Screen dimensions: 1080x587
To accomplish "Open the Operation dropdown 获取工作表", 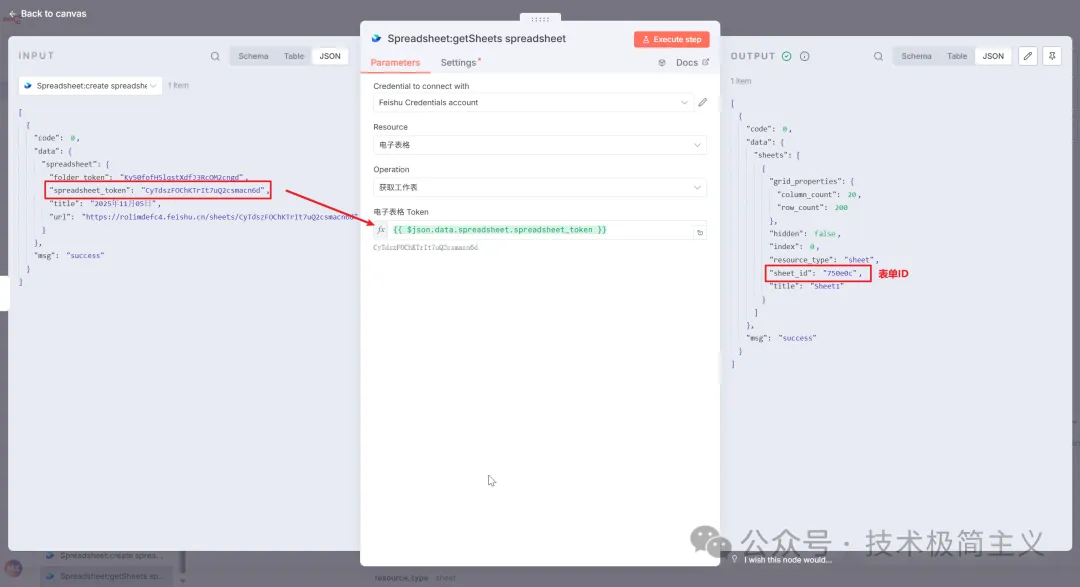I will coord(540,187).
